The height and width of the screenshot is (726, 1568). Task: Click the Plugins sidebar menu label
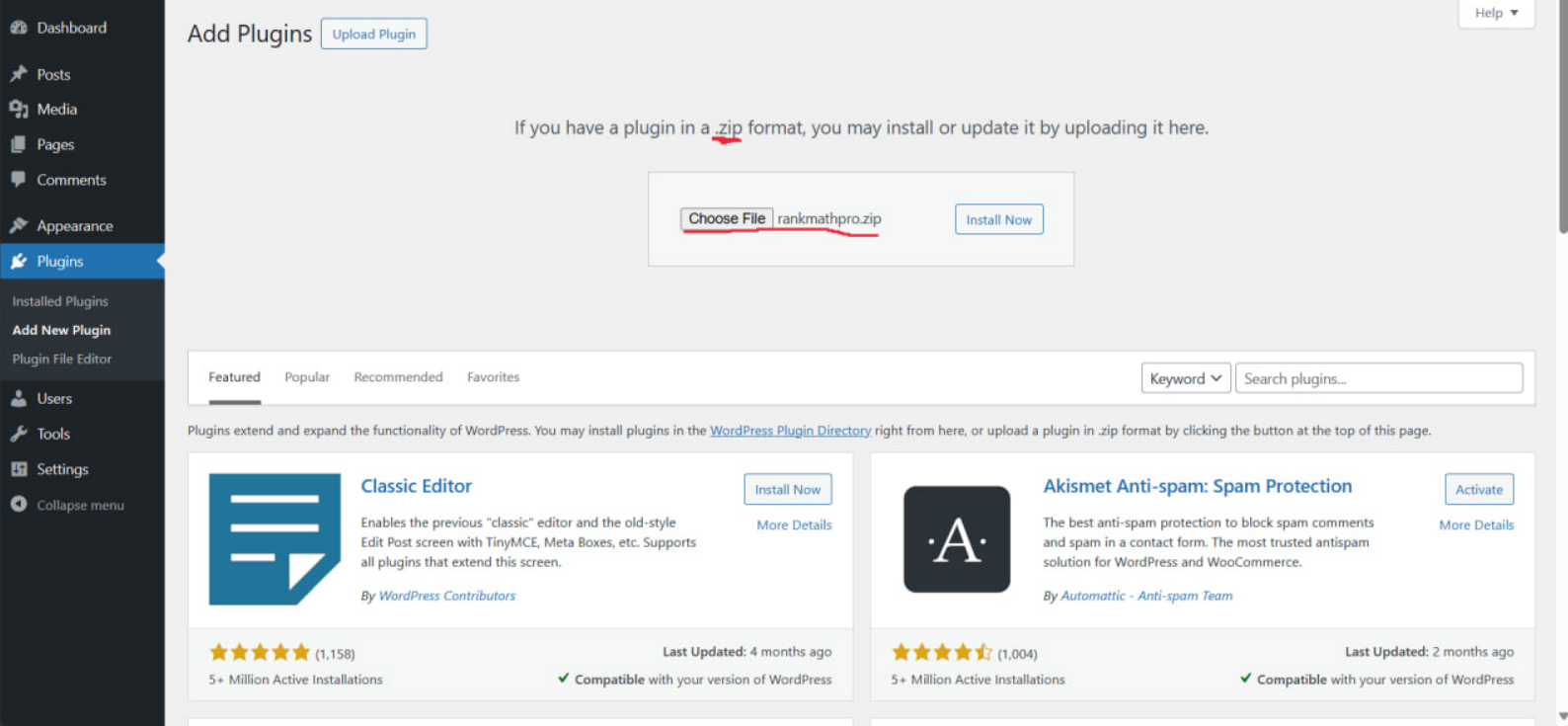[60, 261]
